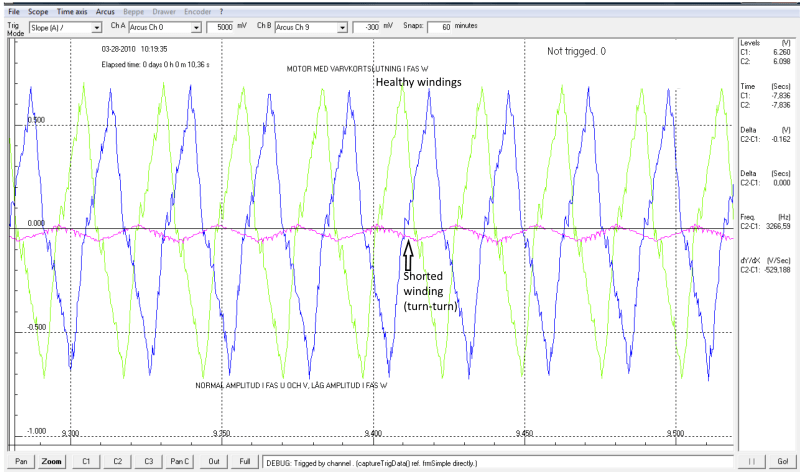Click the Full view button

pyautogui.click(x=245, y=461)
